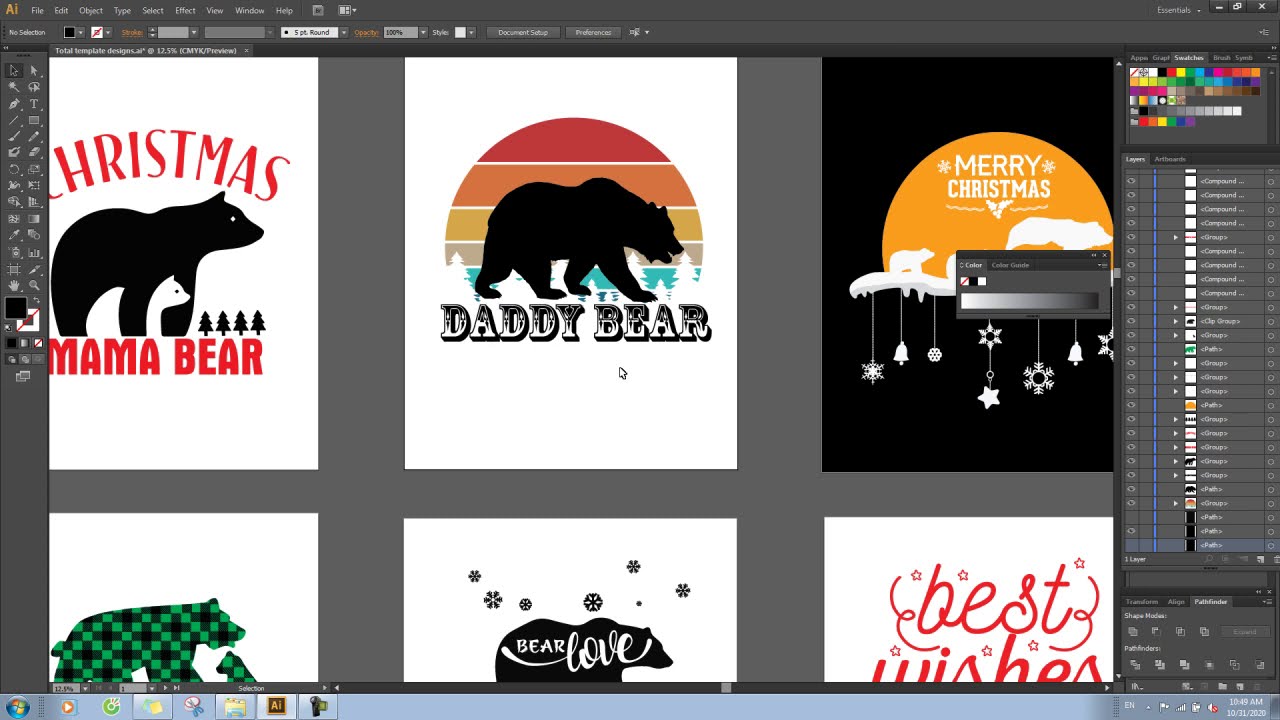Change Screen Mode in the toolbox
The height and width of the screenshot is (720, 1280).
coord(23,376)
